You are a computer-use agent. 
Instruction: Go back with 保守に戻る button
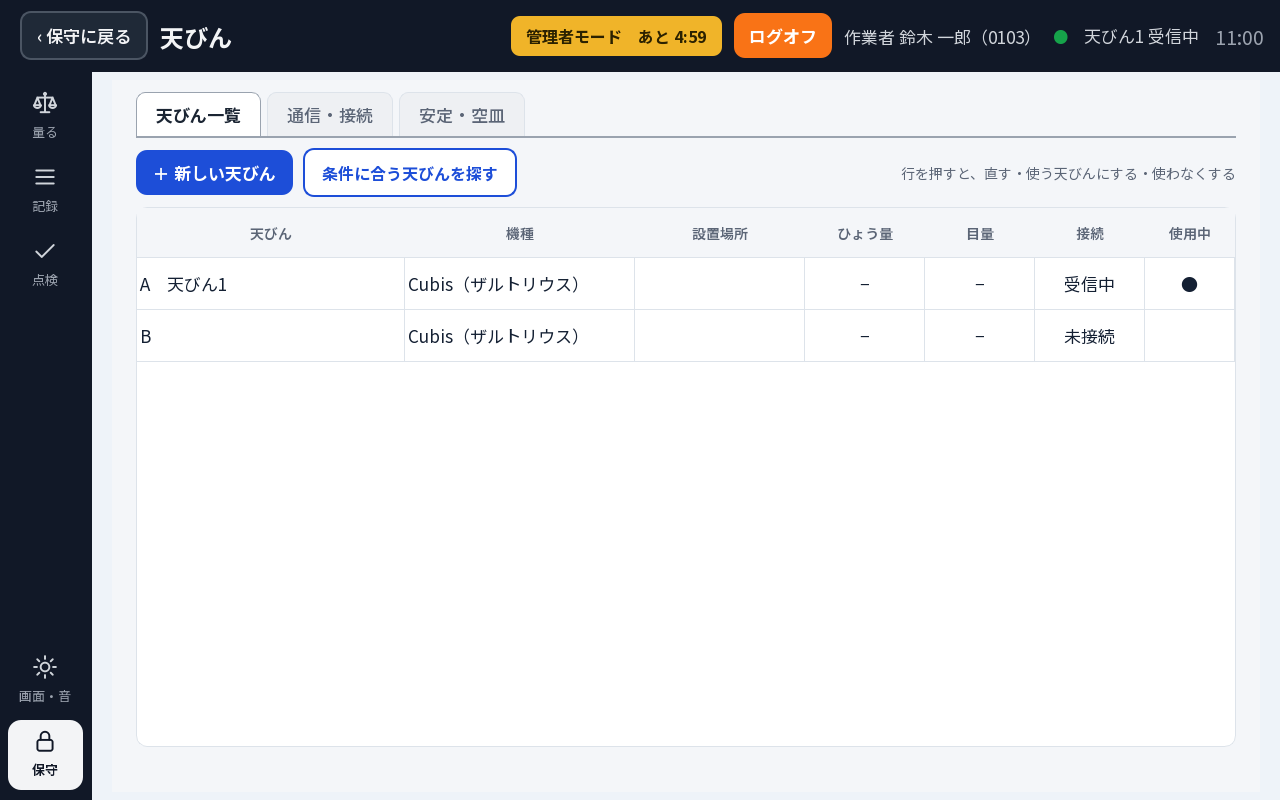pos(84,36)
